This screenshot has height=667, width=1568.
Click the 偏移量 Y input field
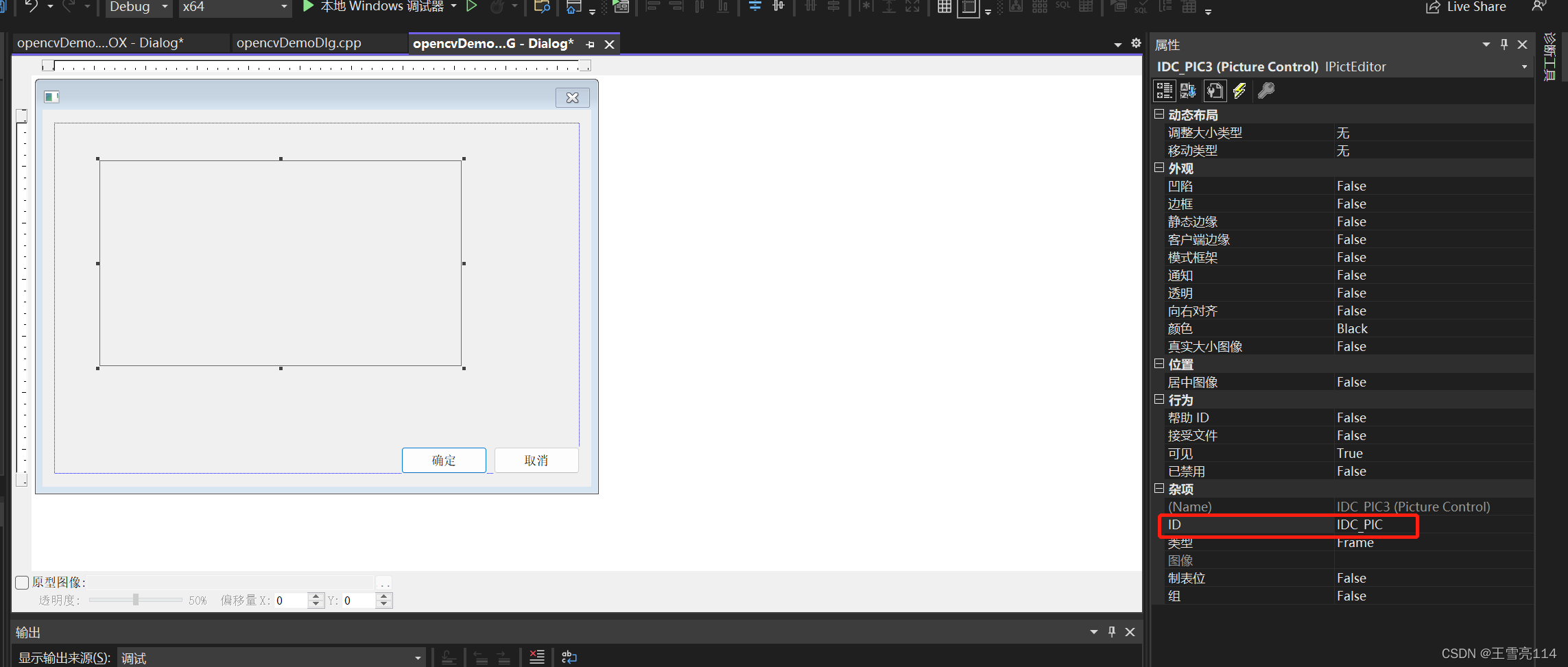(x=358, y=601)
